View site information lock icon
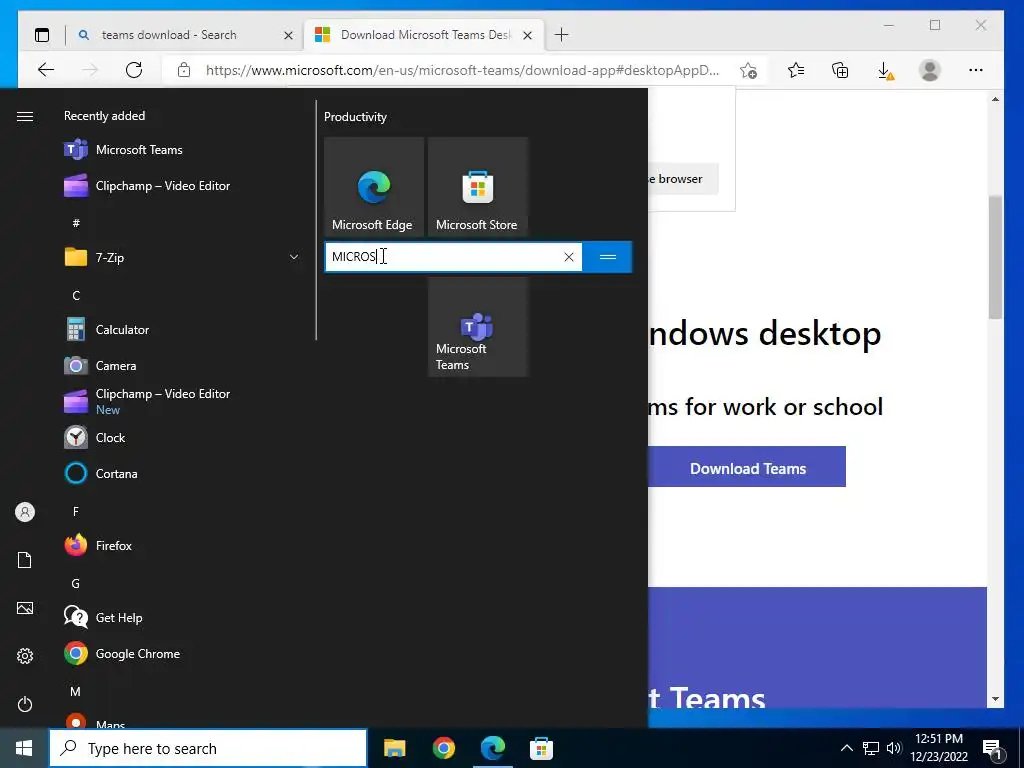 pos(184,70)
